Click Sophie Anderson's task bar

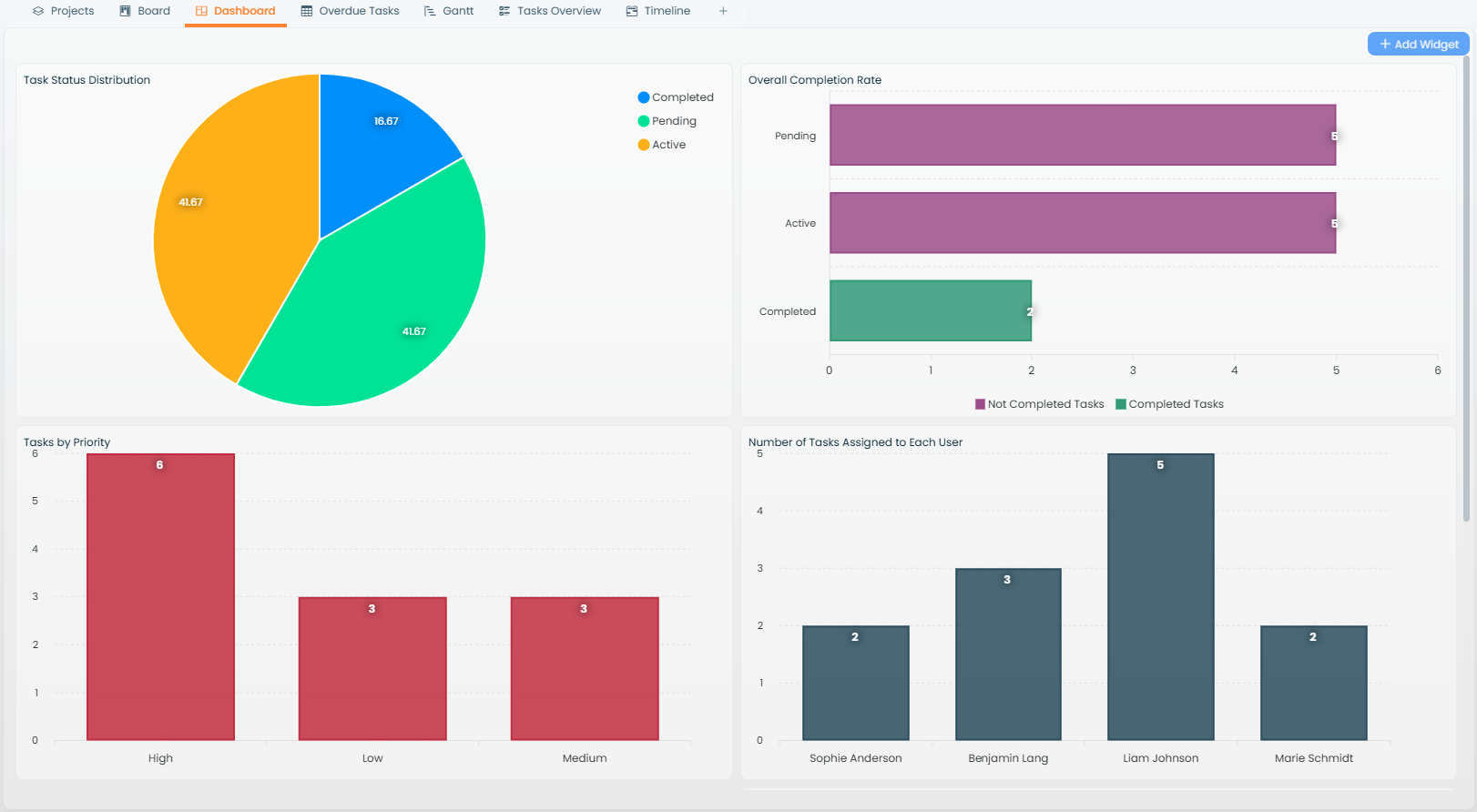click(x=856, y=683)
